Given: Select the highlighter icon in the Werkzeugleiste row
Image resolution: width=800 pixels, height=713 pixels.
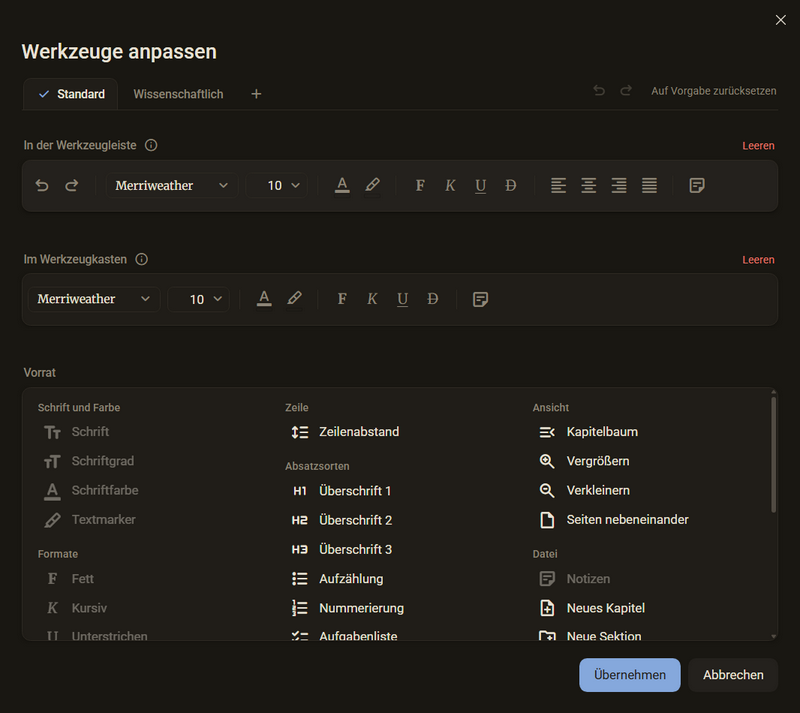Looking at the screenshot, I should click(372, 185).
